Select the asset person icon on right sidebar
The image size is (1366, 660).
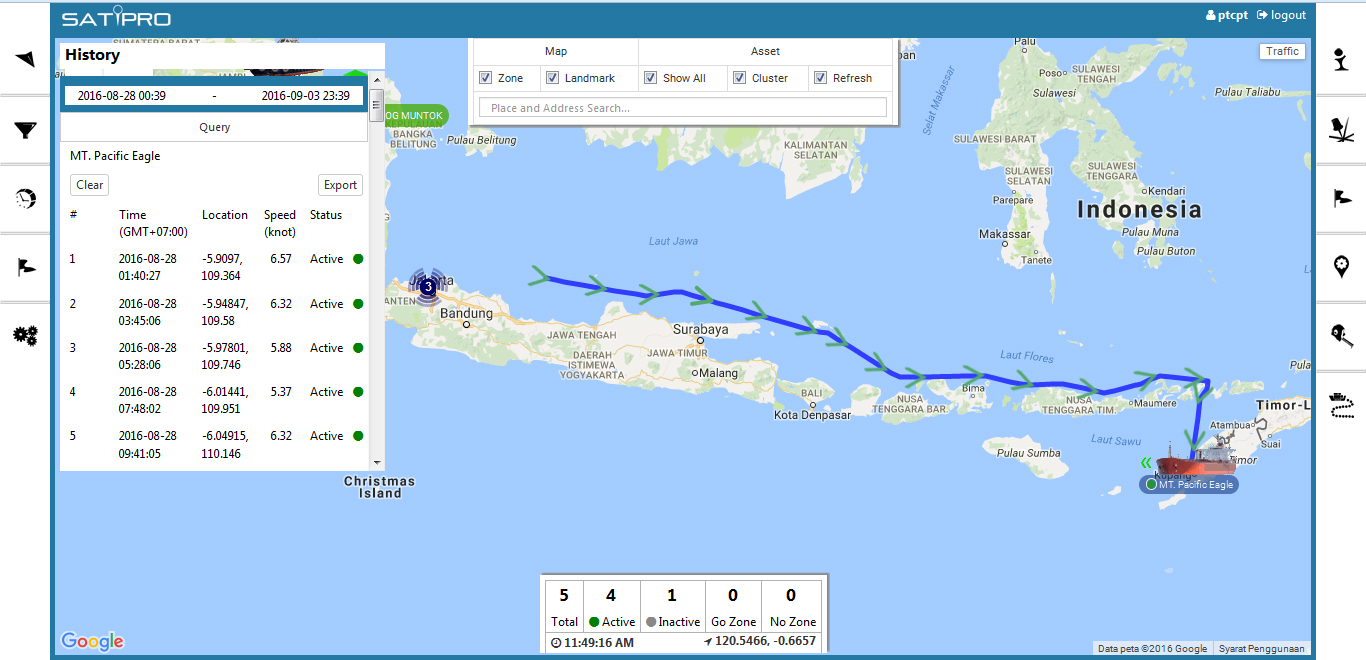click(x=1342, y=60)
